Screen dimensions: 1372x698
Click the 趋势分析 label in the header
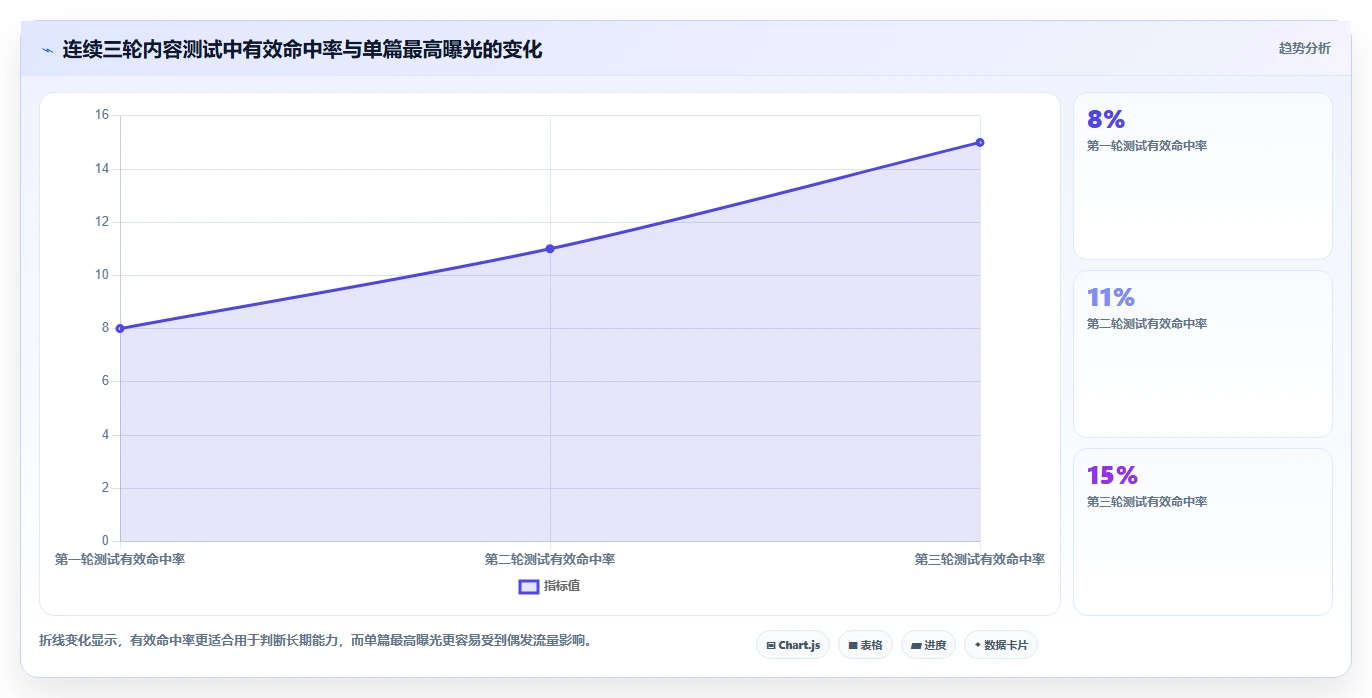(x=1304, y=48)
